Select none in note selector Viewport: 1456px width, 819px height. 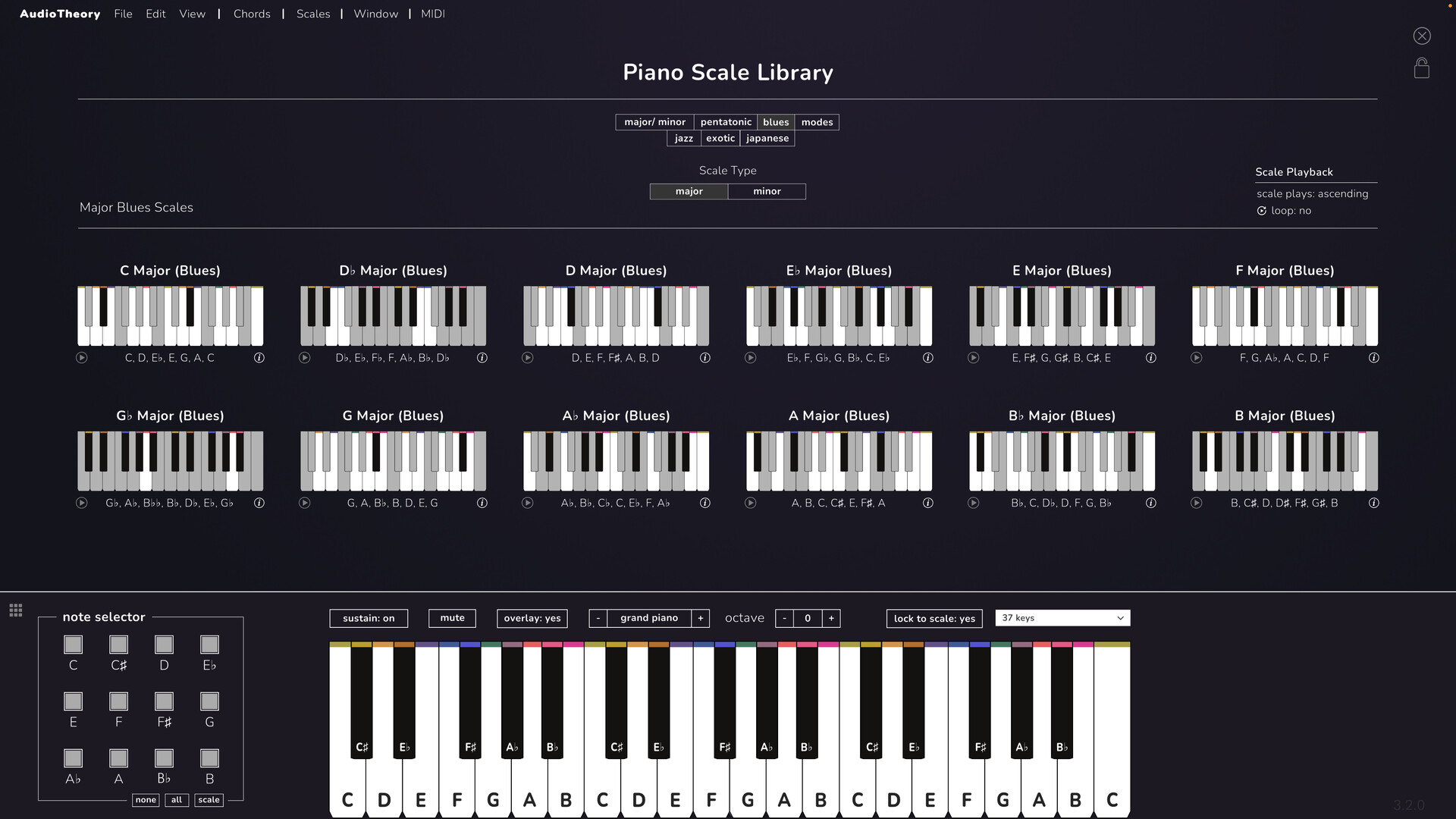pos(146,800)
